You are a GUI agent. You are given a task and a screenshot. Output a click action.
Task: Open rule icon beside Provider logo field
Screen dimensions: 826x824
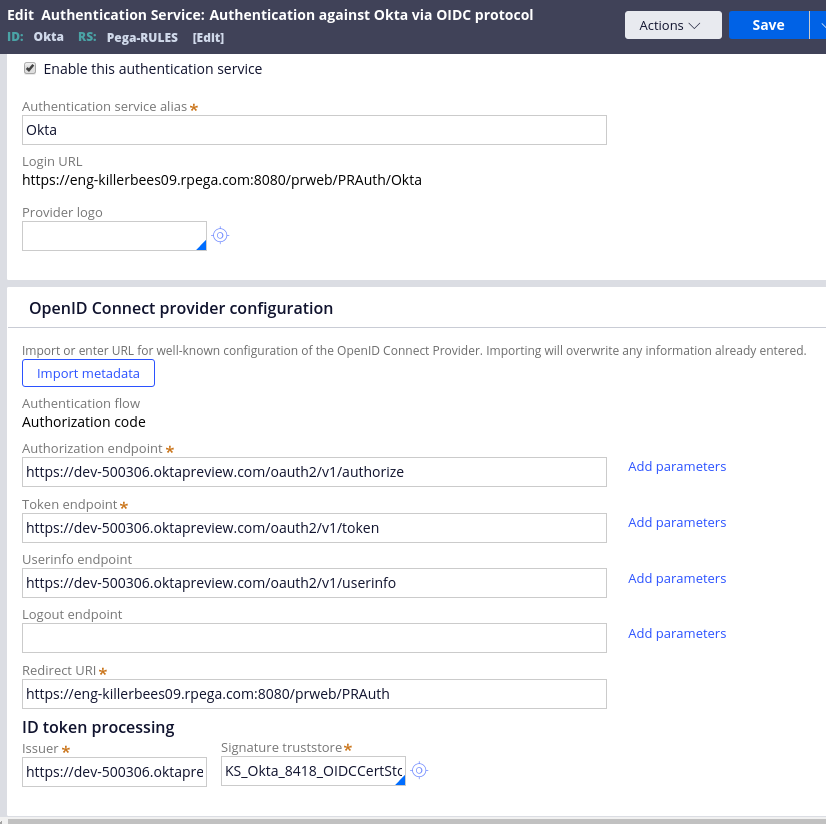tap(220, 235)
